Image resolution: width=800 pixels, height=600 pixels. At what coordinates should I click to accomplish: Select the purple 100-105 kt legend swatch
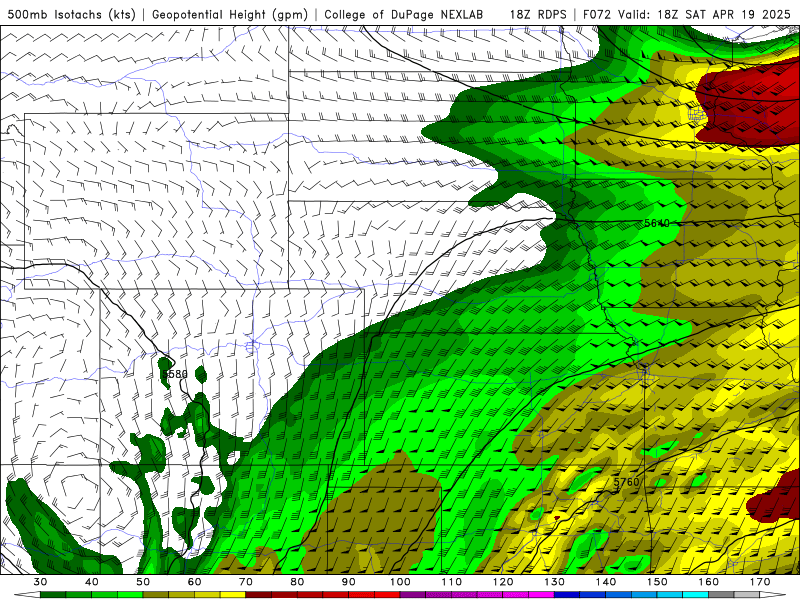tap(413, 595)
